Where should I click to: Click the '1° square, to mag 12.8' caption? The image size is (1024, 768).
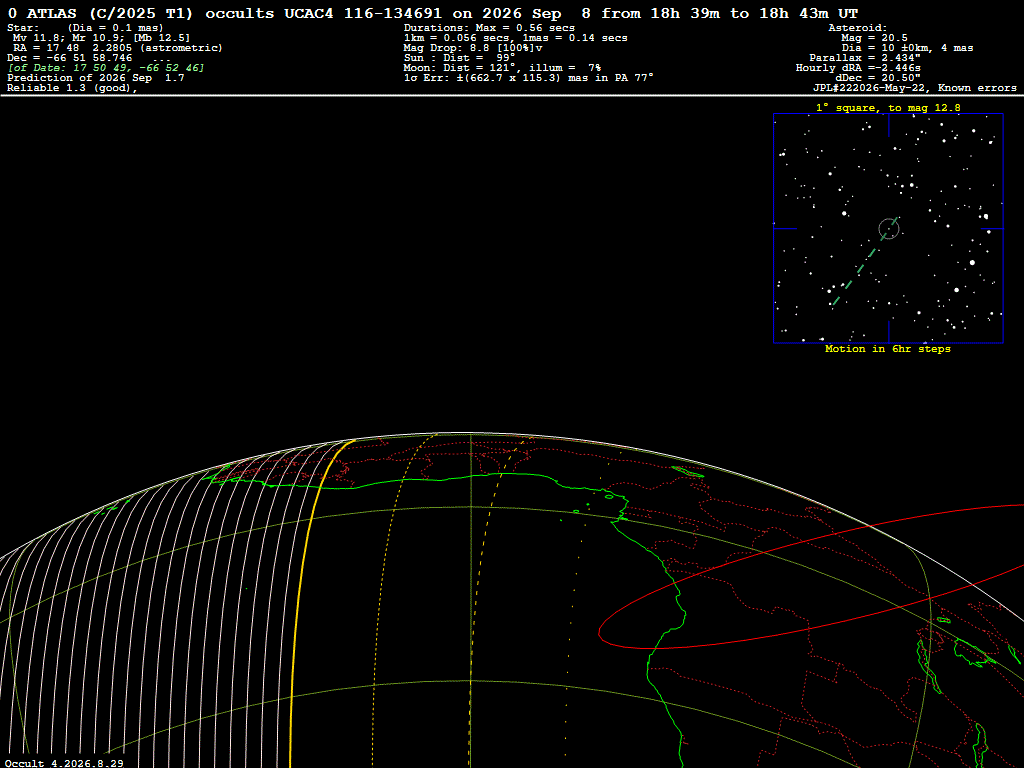[x=888, y=108]
